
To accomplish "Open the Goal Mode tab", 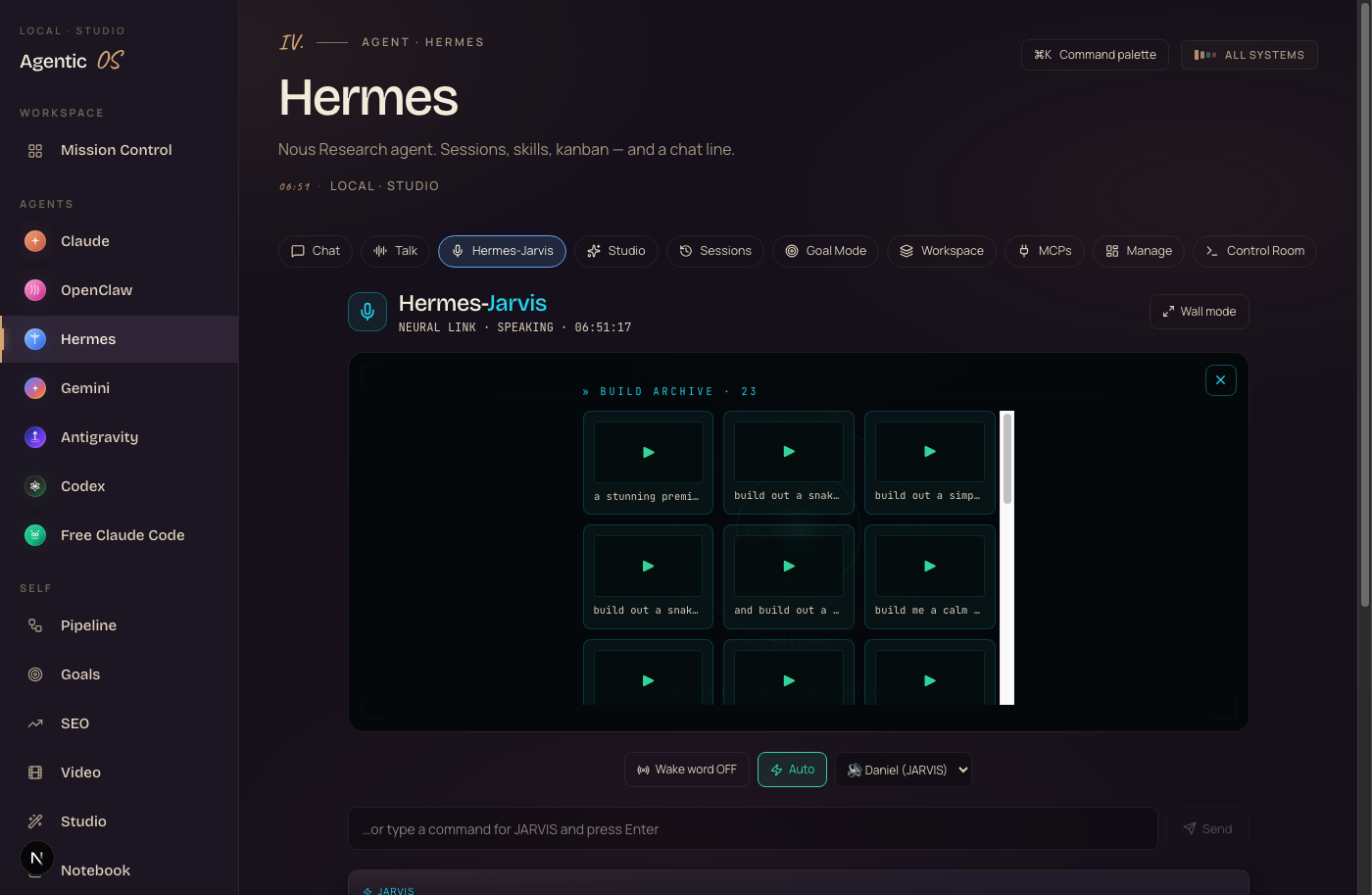I will 825,251.
